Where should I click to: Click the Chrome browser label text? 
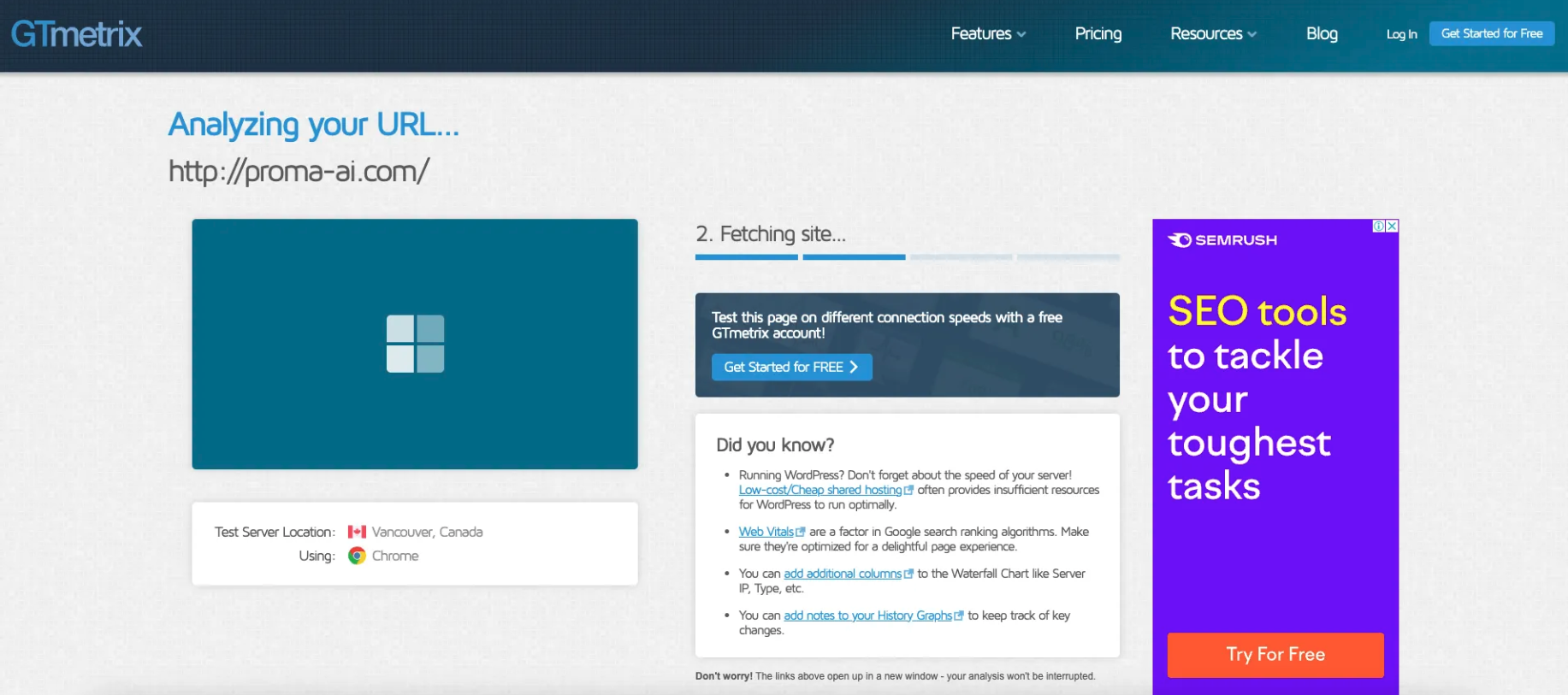pos(395,556)
